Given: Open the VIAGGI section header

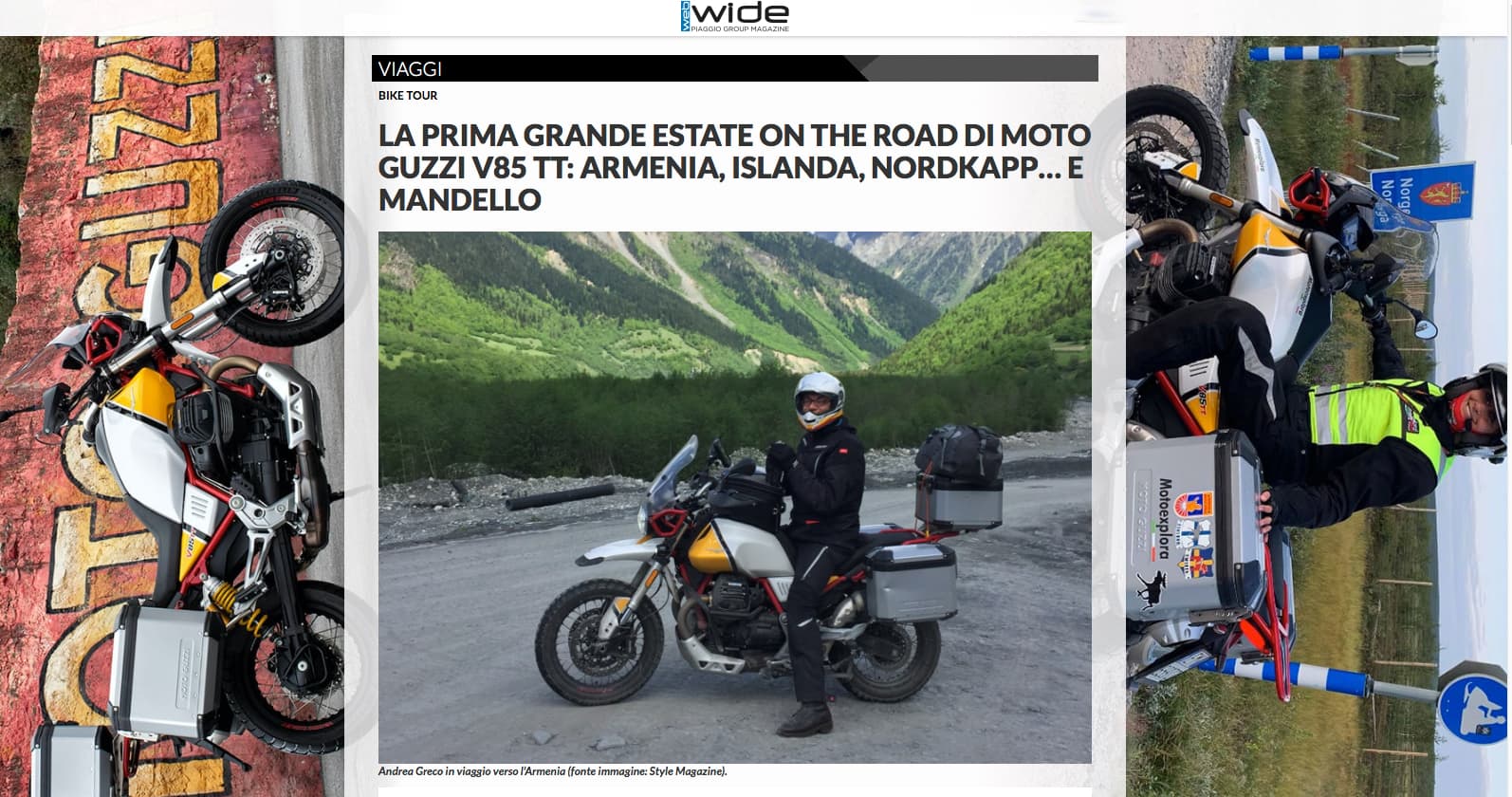Looking at the screenshot, I should point(410,68).
